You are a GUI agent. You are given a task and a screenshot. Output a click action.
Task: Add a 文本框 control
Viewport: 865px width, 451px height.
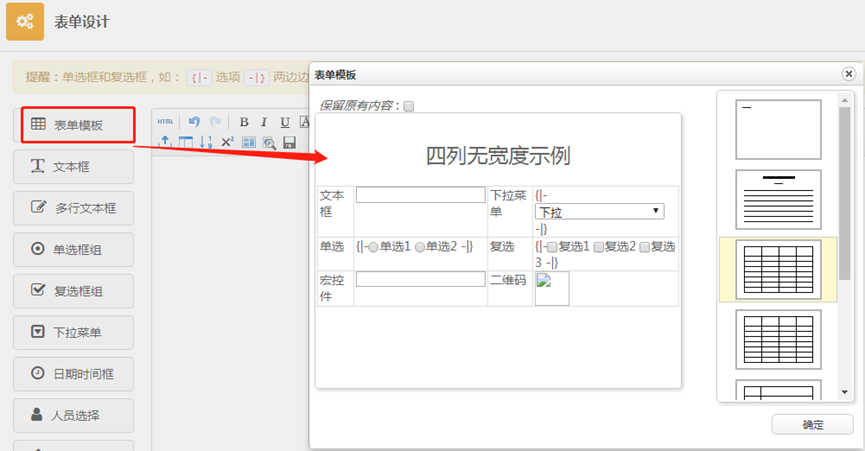point(73,167)
